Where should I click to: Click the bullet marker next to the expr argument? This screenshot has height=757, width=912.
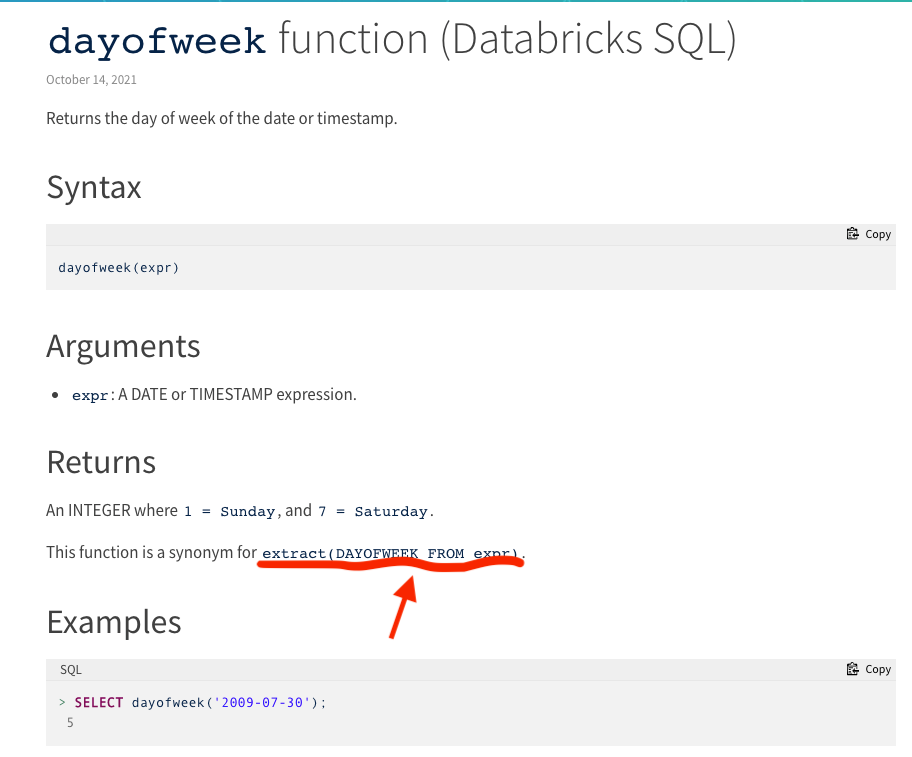point(55,395)
